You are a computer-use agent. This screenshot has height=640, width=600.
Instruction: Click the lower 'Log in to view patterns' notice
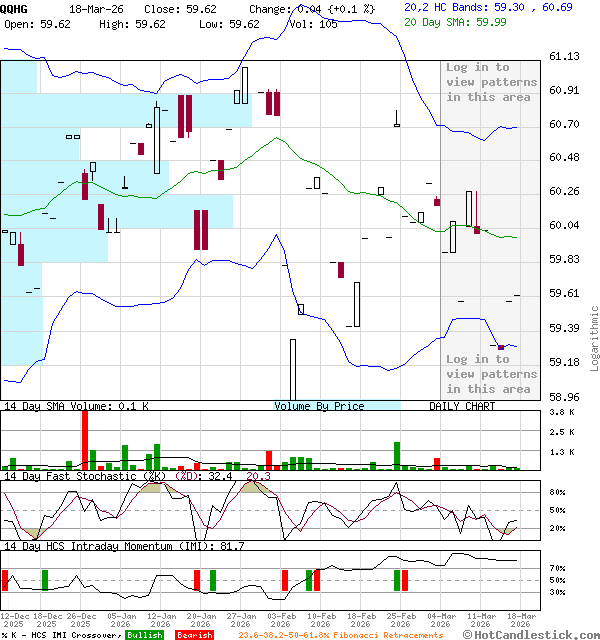point(491,374)
